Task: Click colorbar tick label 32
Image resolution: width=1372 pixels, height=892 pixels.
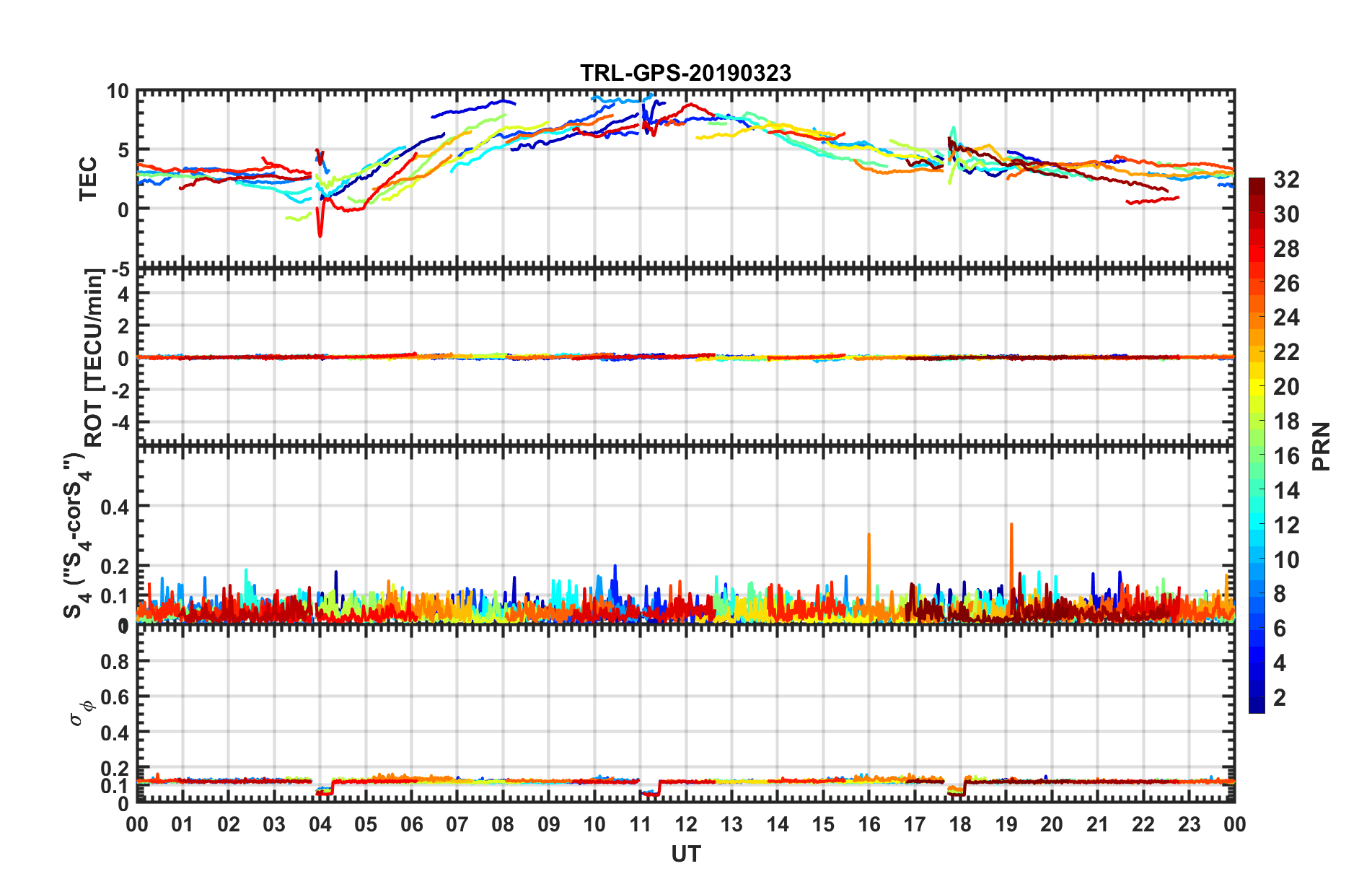Action: (x=1286, y=180)
